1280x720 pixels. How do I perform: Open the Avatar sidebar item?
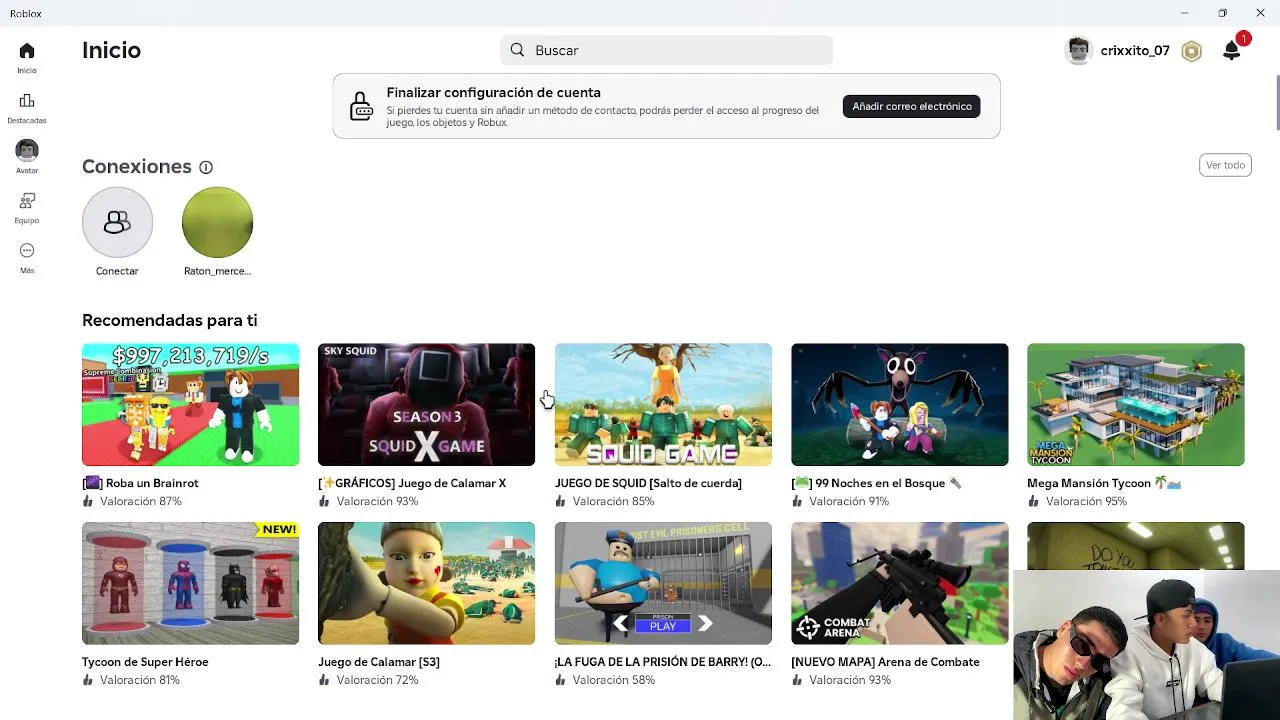pyautogui.click(x=27, y=150)
